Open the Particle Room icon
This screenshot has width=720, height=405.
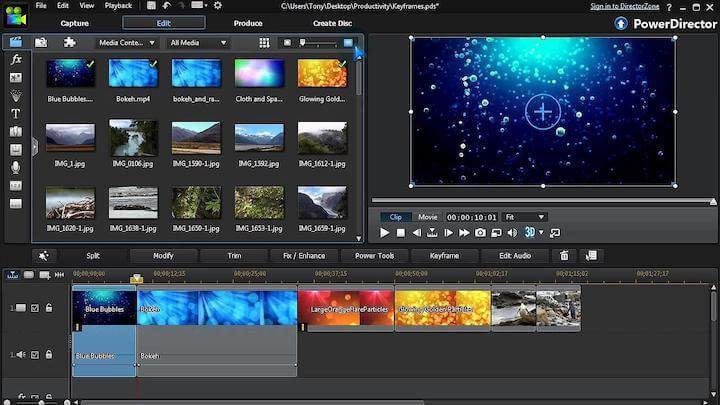coord(16,96)
